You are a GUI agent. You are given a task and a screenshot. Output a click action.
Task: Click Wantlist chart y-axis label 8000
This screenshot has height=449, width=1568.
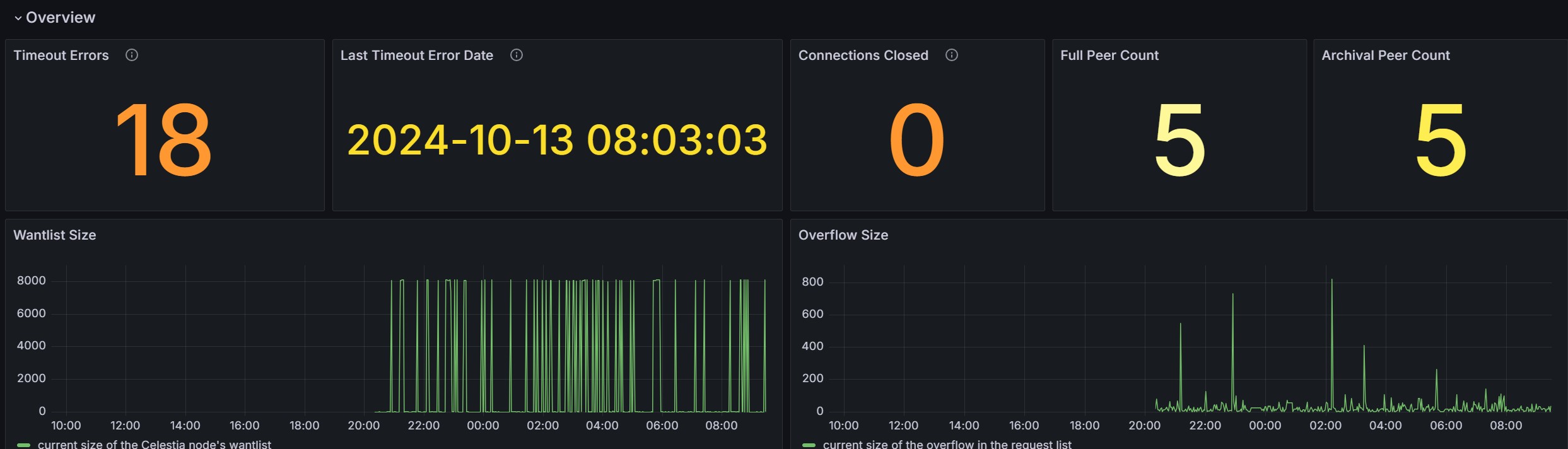[x=32, y=281]
